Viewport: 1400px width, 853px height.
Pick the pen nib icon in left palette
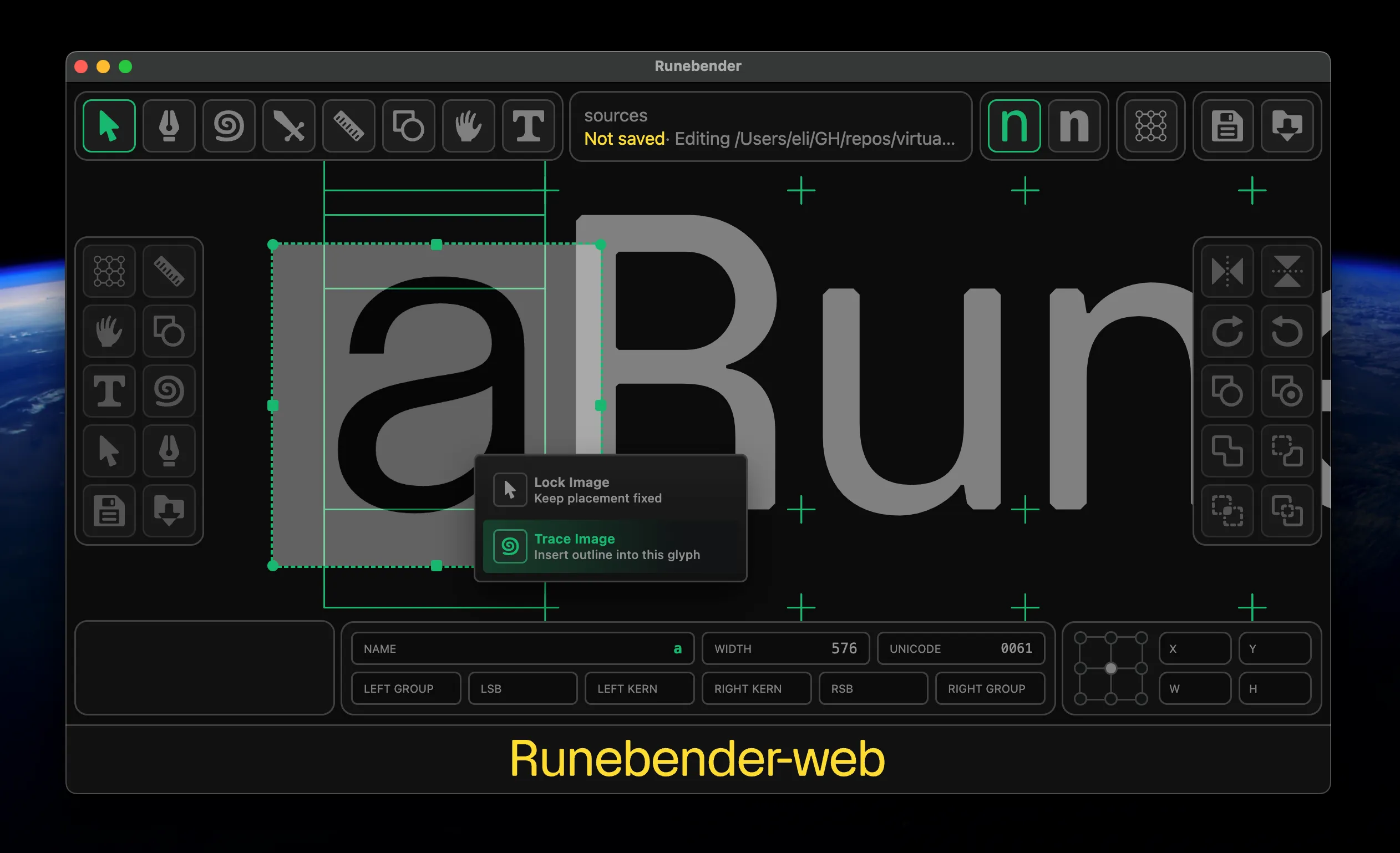[169, 451]
